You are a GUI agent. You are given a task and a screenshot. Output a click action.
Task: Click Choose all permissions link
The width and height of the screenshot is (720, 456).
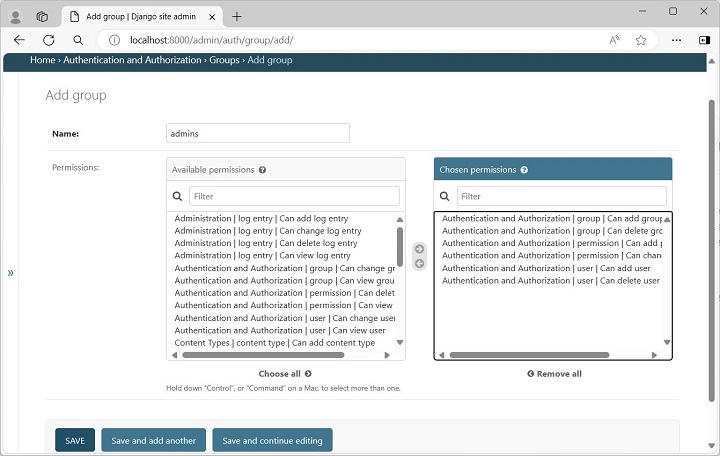click(x=285, y=374)
